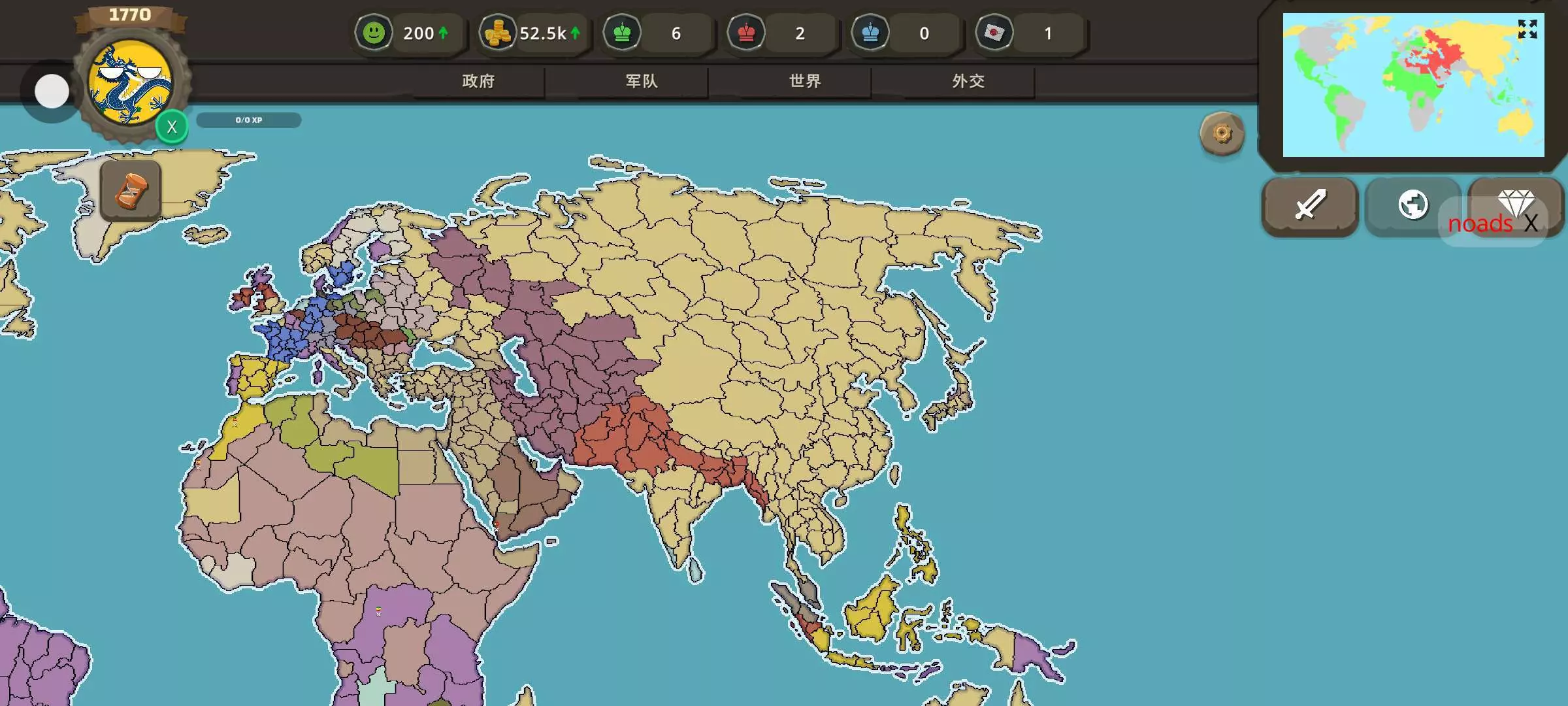Click the globe world view button
This screenshot has width=1568, height=706.
[x=1413, y=205]
